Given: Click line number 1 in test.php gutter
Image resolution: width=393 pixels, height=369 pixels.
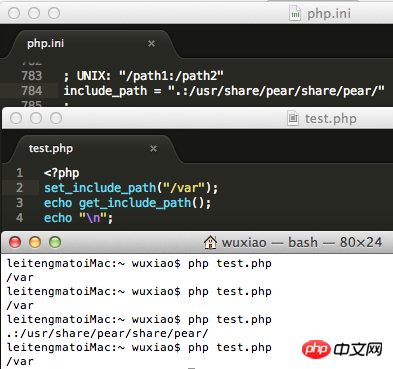Looking at the screenshot, I should [20, 173].
